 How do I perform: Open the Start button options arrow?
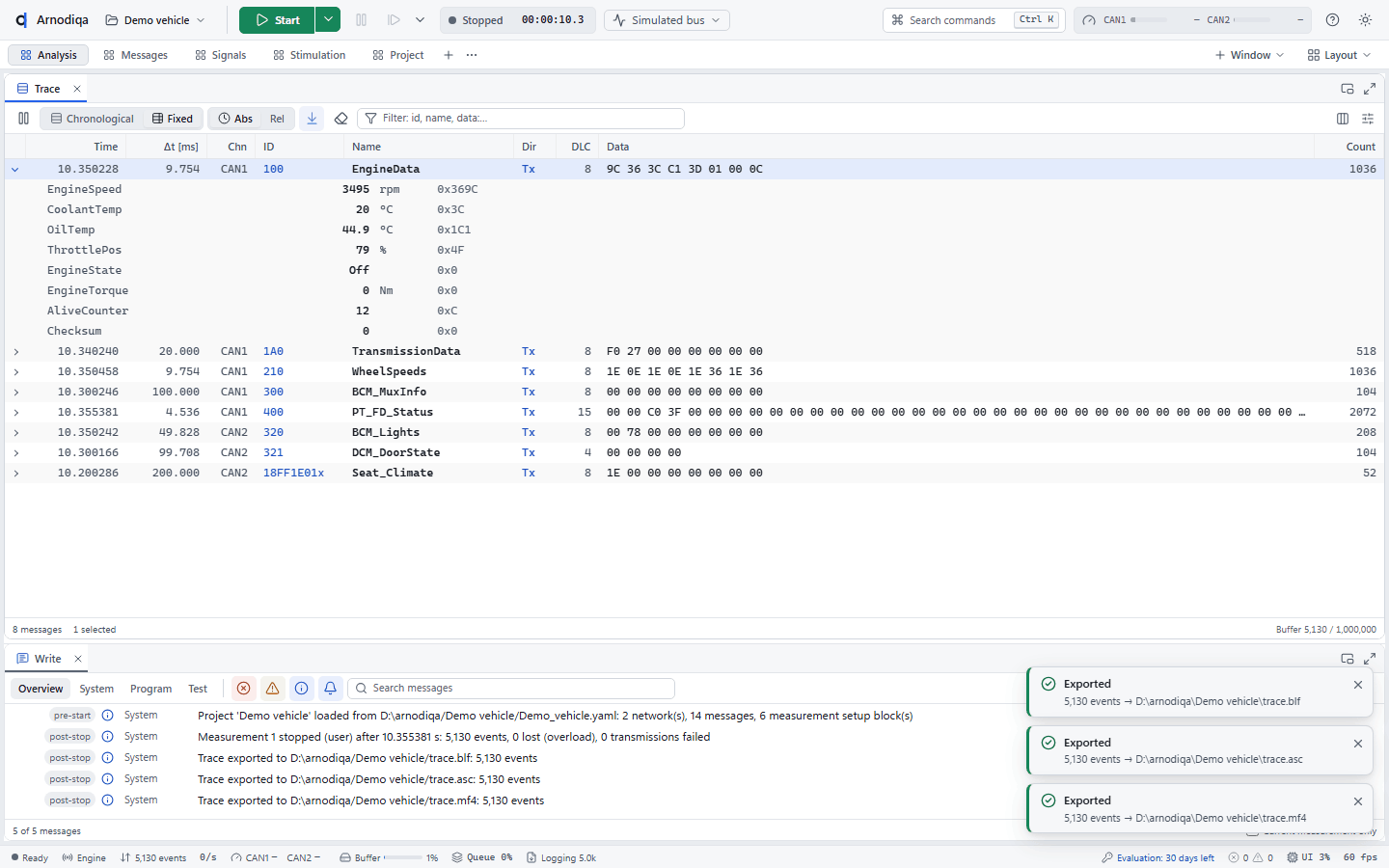(x=328, y=20)
